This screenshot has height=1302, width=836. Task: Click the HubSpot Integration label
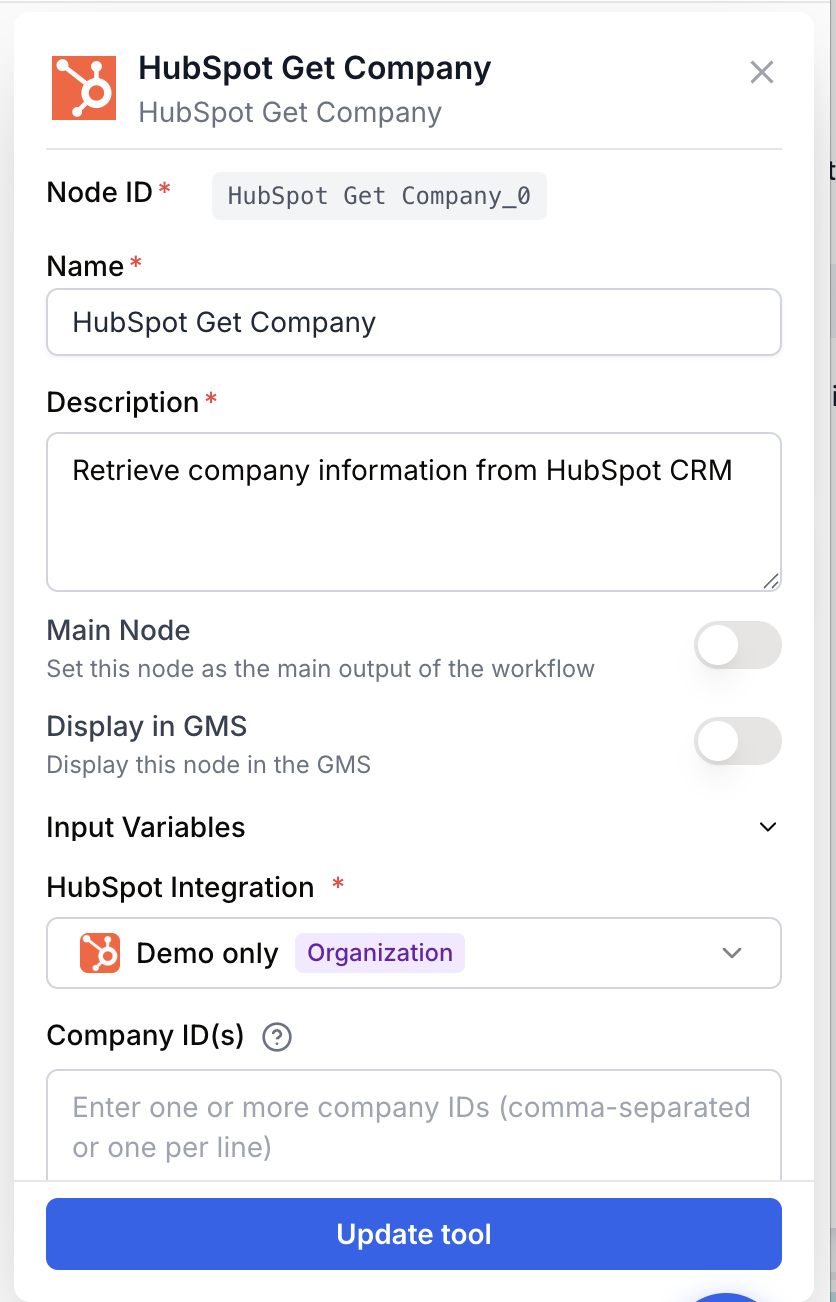[x=181, y=887]
